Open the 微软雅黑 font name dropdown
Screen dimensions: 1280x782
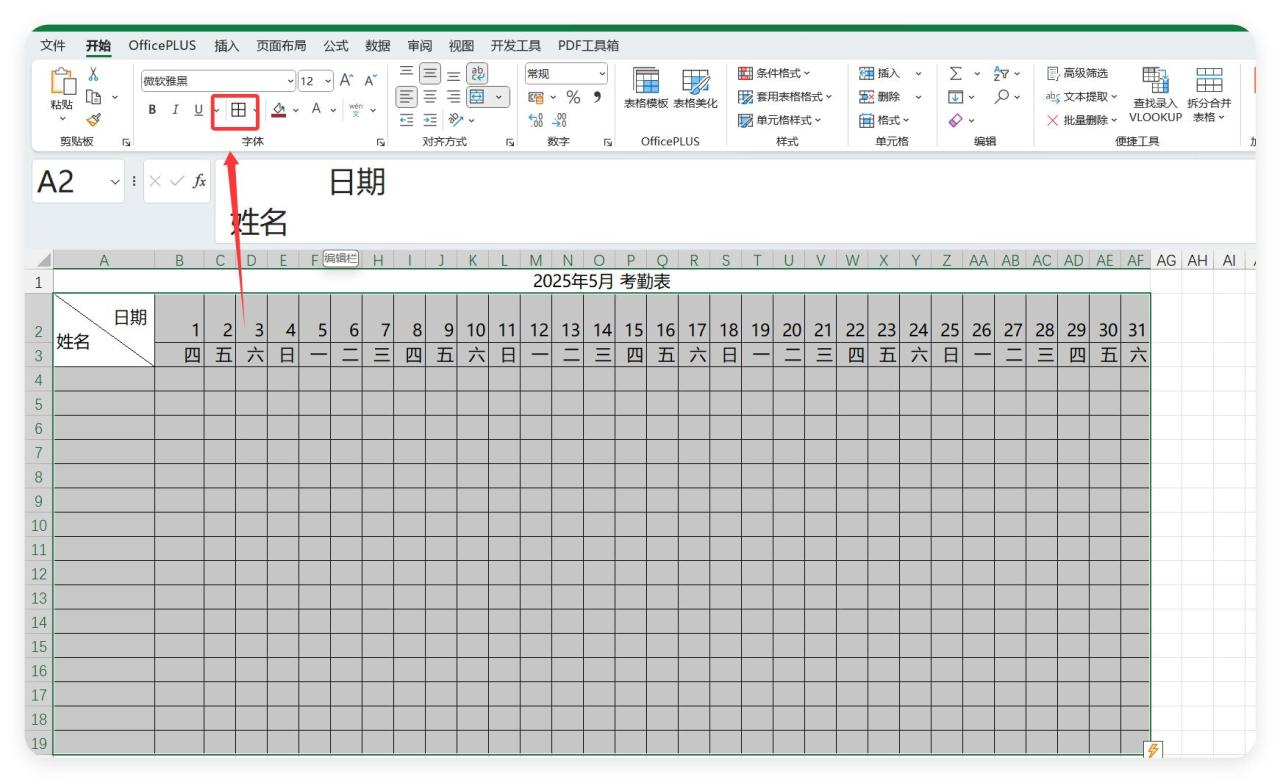(x=291, y=80)
